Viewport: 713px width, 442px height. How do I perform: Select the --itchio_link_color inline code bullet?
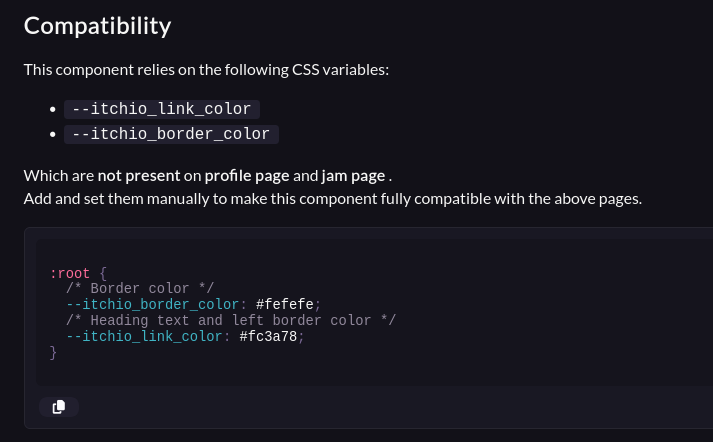point(162,109)
